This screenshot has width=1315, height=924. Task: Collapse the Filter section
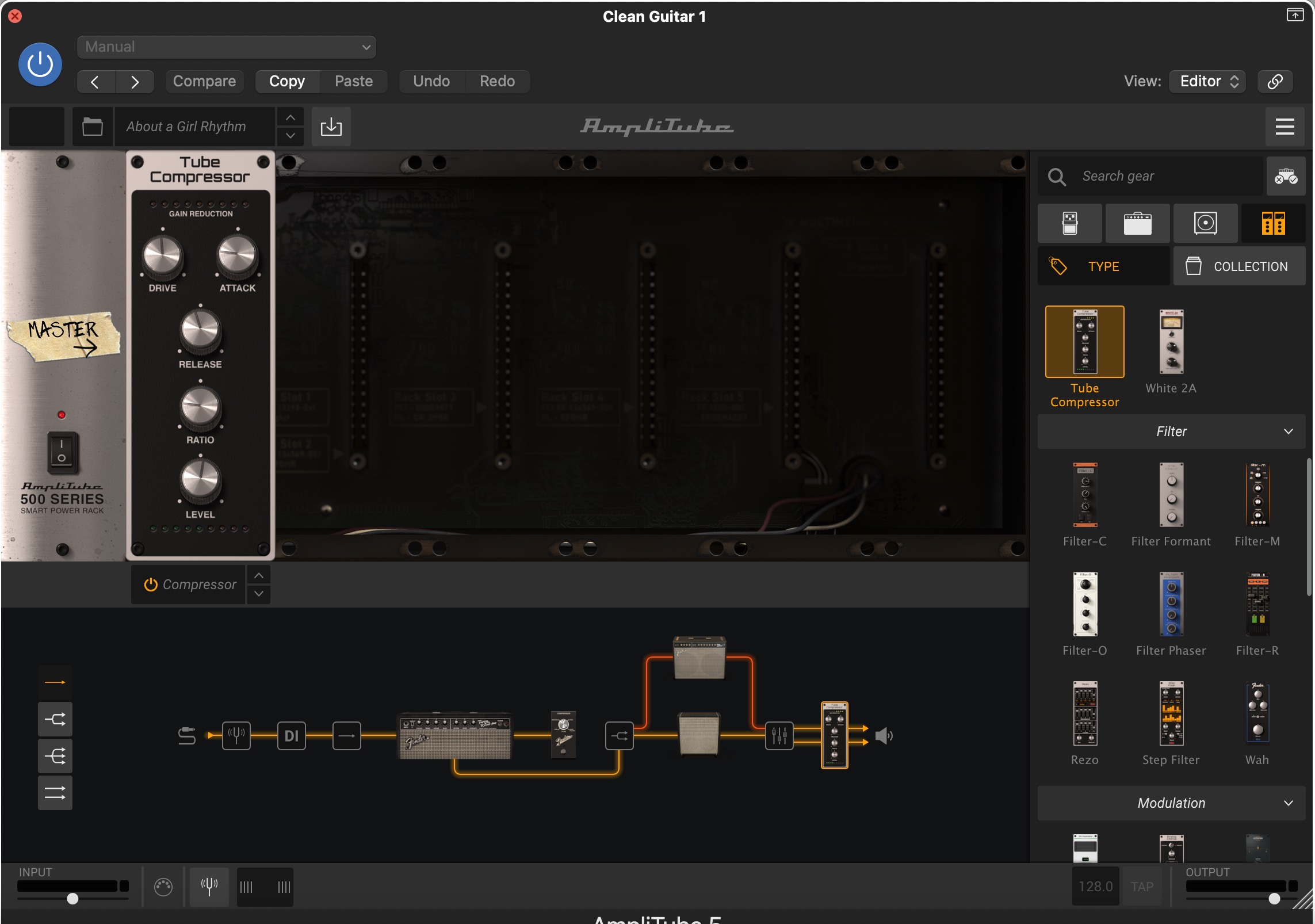1171,432
